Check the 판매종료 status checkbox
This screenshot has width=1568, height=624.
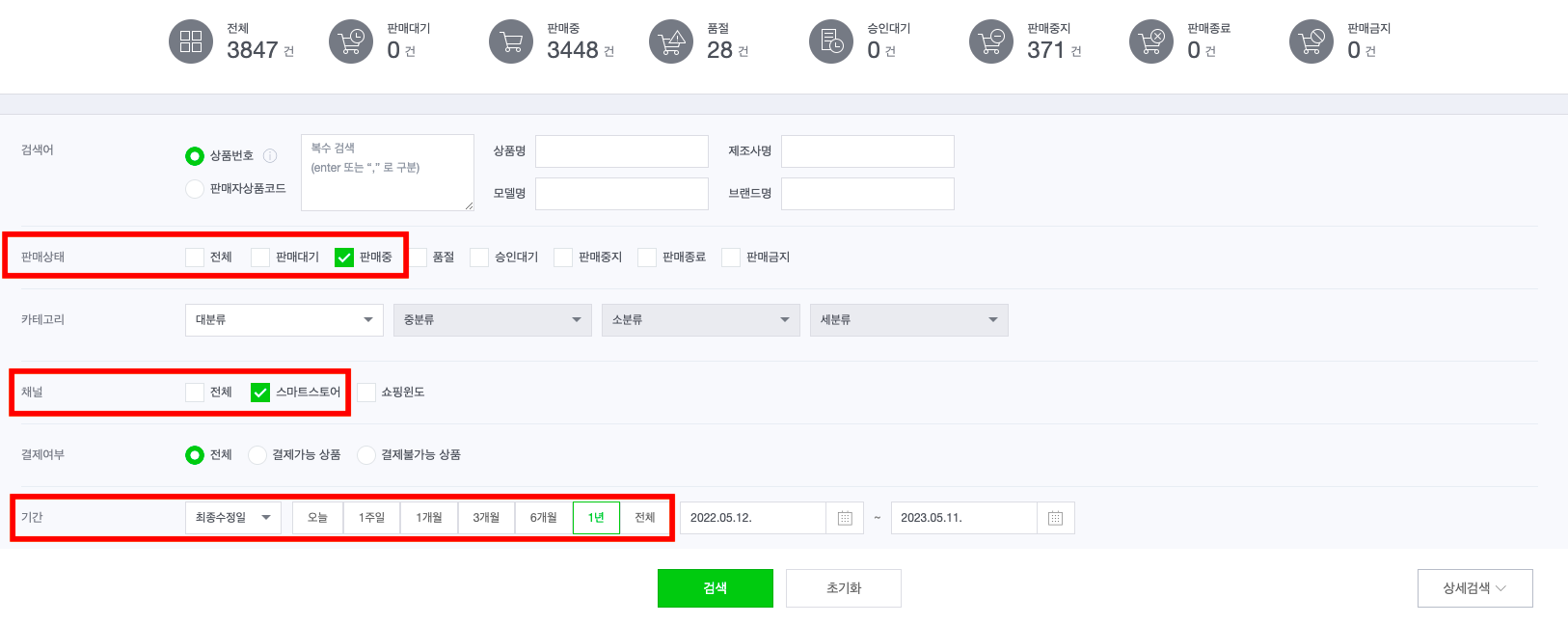coord(647,258)
